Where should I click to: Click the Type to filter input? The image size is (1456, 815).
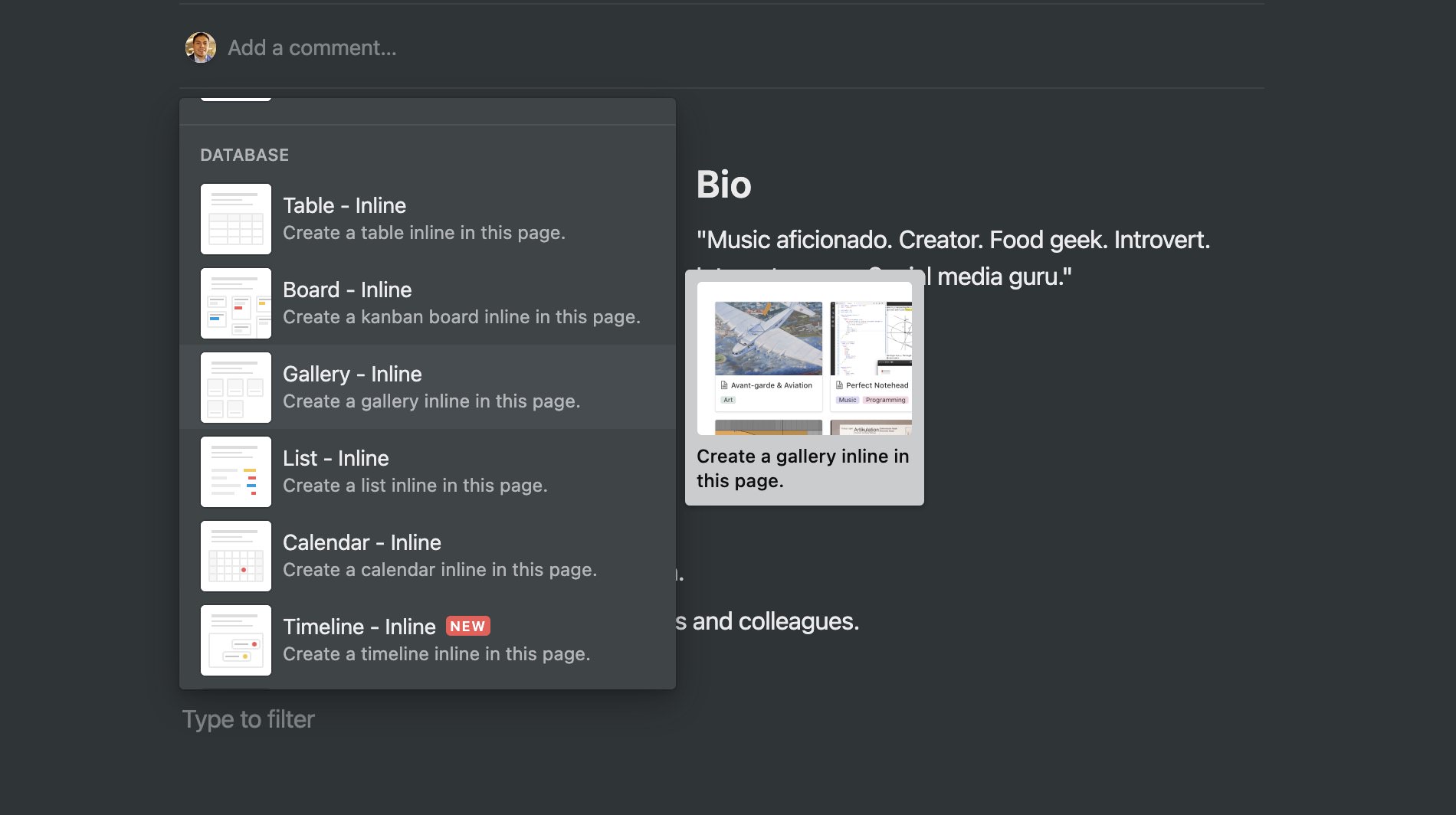coord(248,719)
